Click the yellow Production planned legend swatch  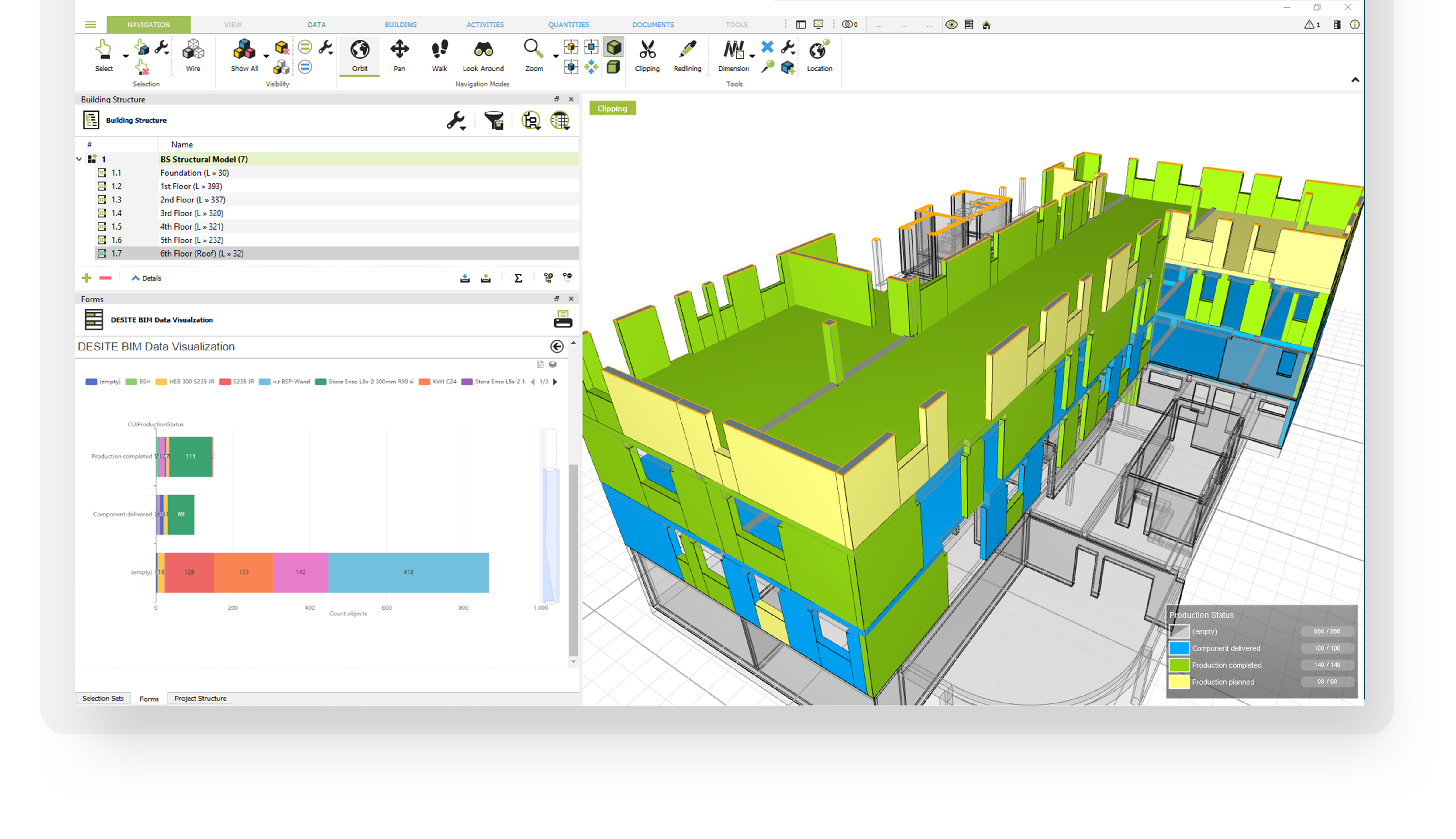[x=1179, y=682]
